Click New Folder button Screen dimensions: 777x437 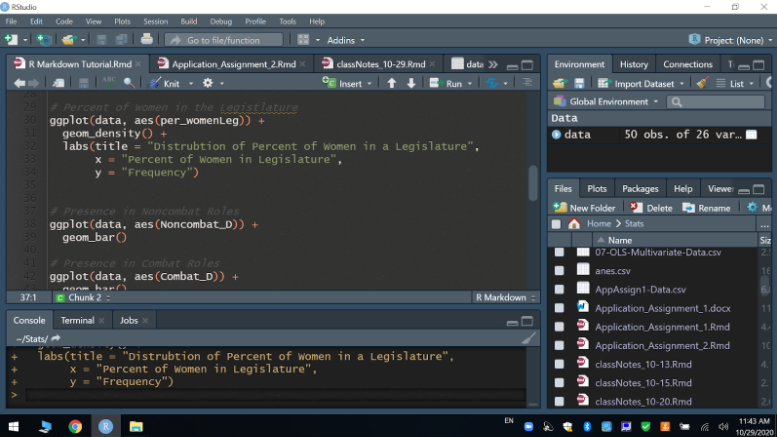(584, 208)
